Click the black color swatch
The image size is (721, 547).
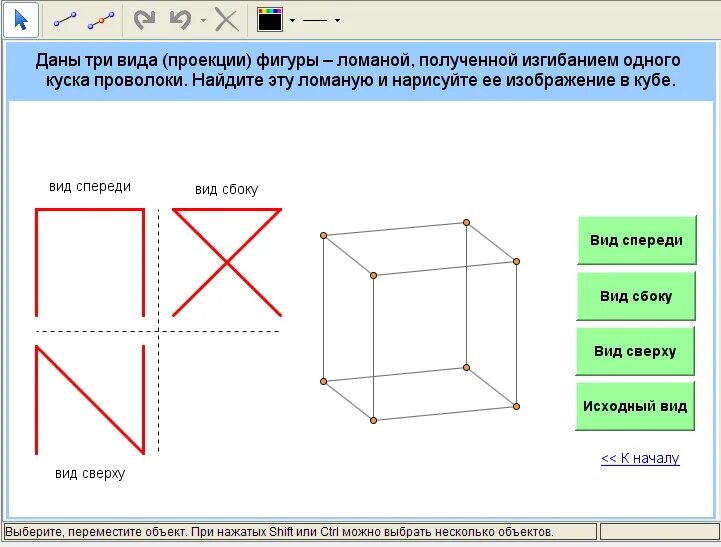[270, 20]
